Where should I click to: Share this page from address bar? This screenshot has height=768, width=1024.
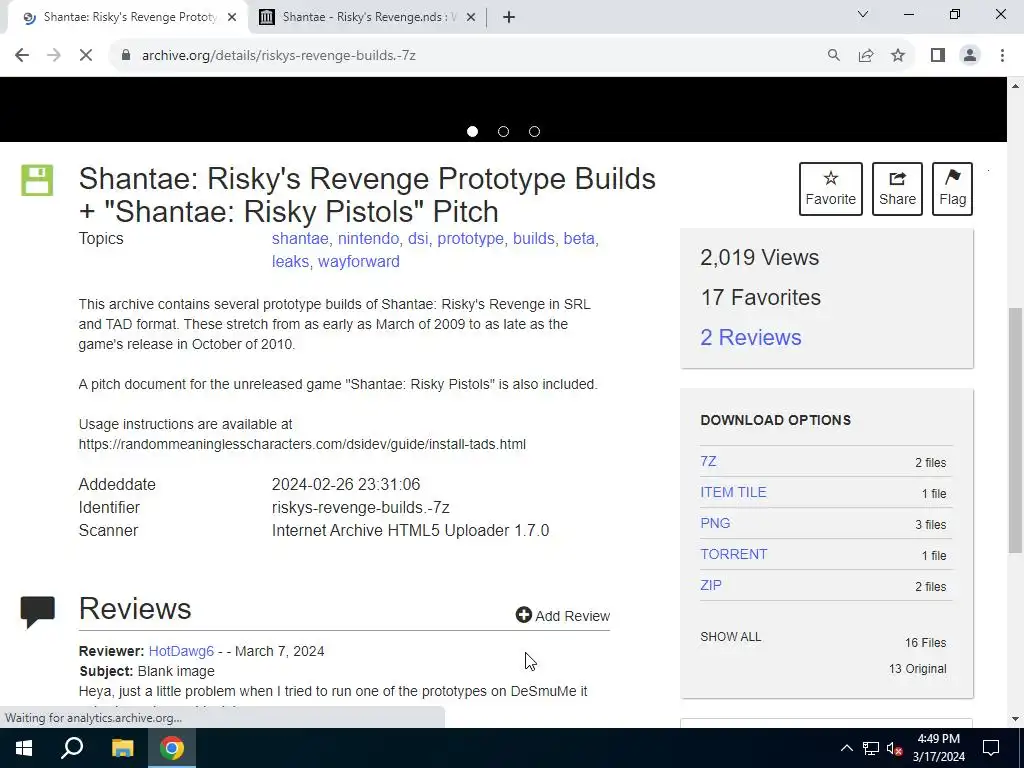point(866,56)
